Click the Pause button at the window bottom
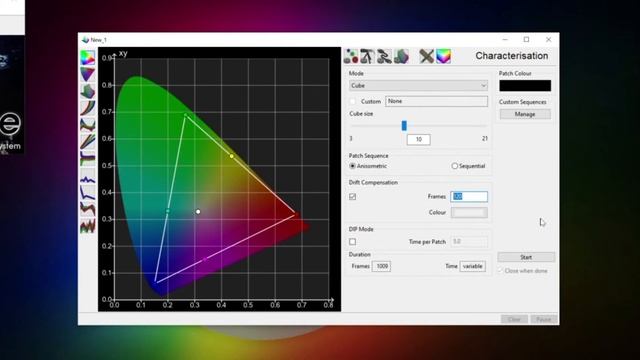 pos(544,319)
